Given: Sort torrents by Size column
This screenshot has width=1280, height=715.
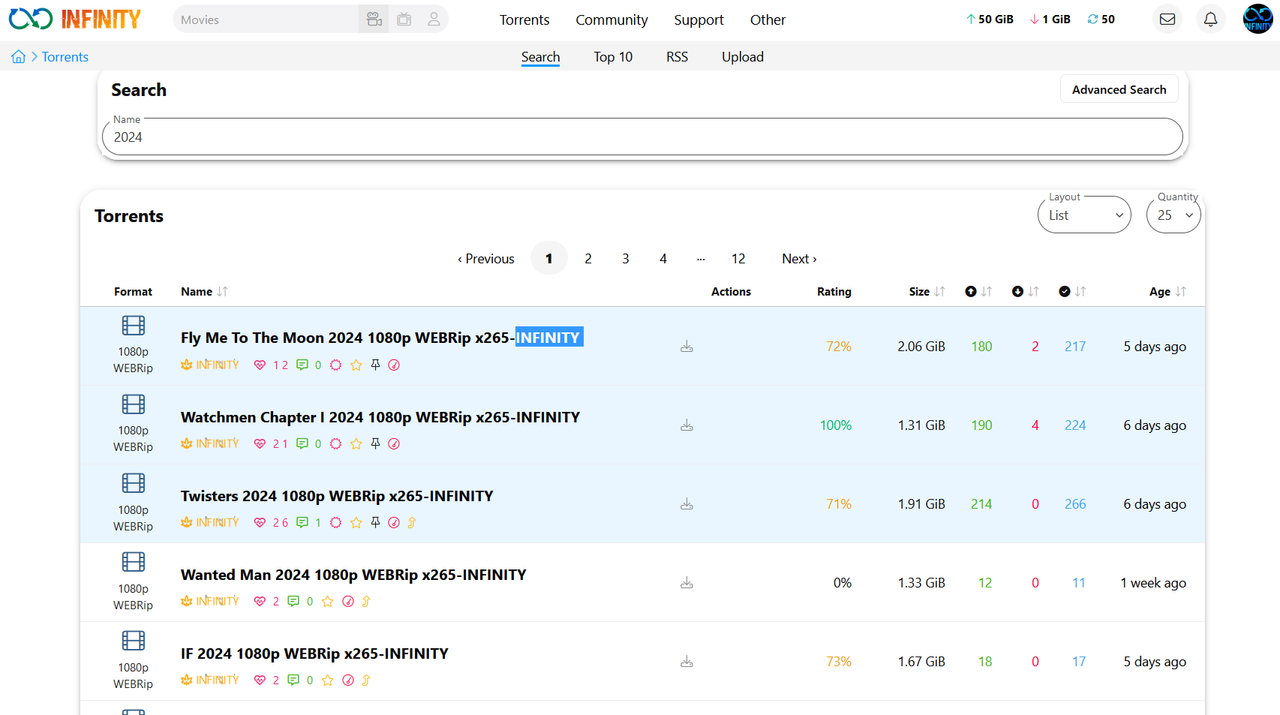Looking at the screenshot, I should (x=927, y=292).
